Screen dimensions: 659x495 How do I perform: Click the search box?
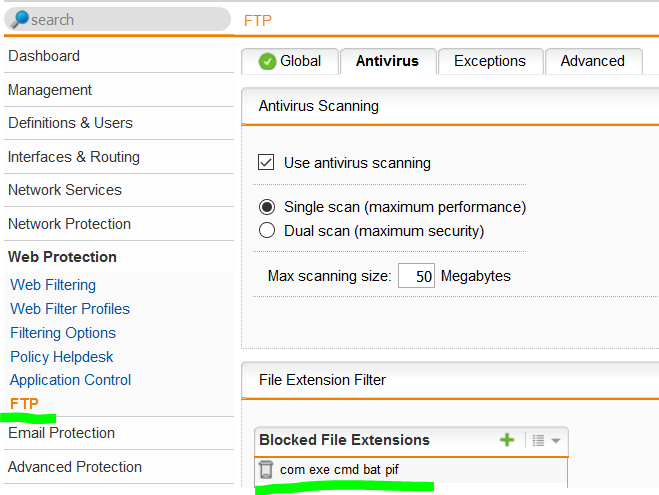(x=118, y=19)
